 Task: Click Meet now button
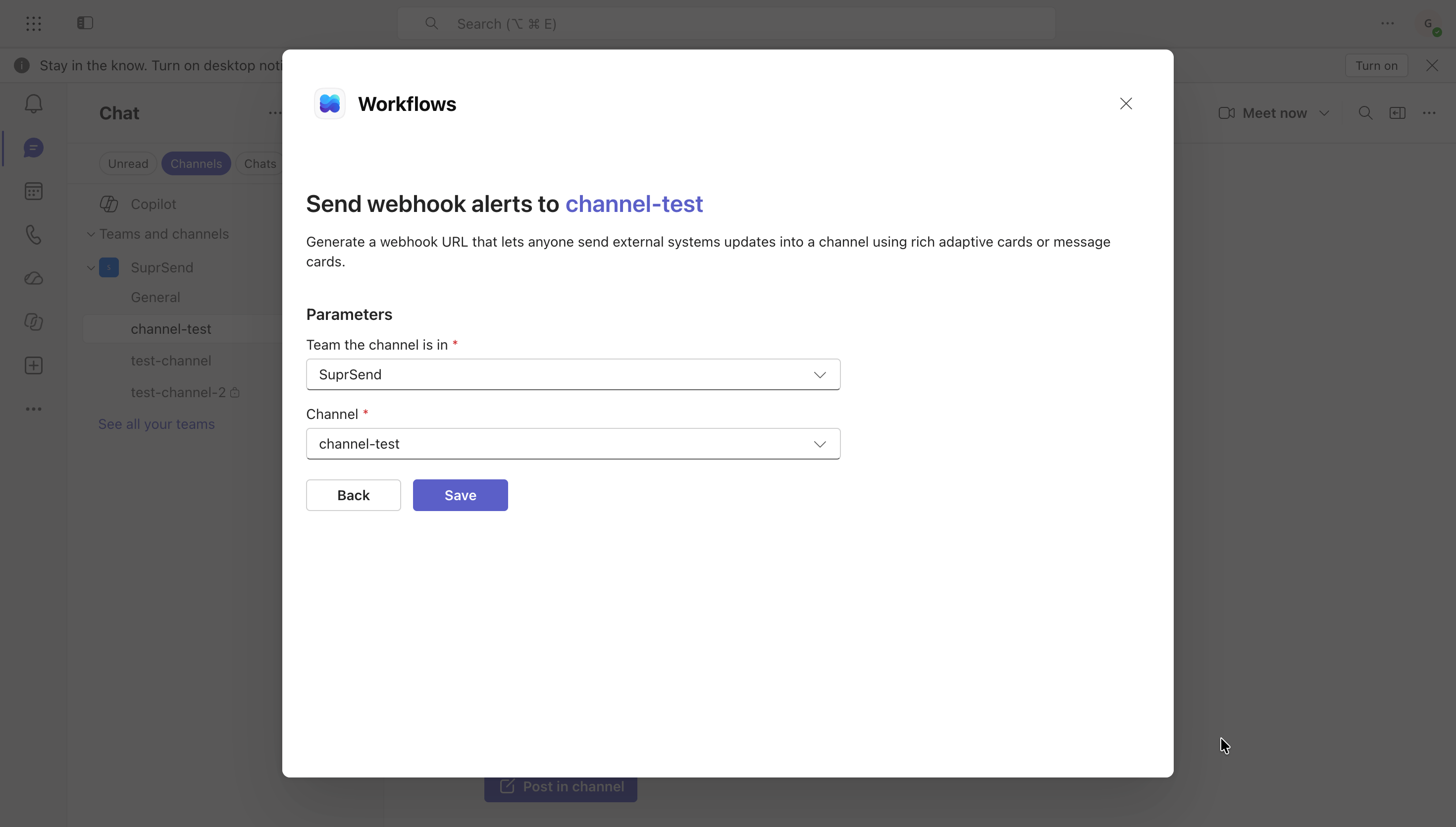[1262, 113]
